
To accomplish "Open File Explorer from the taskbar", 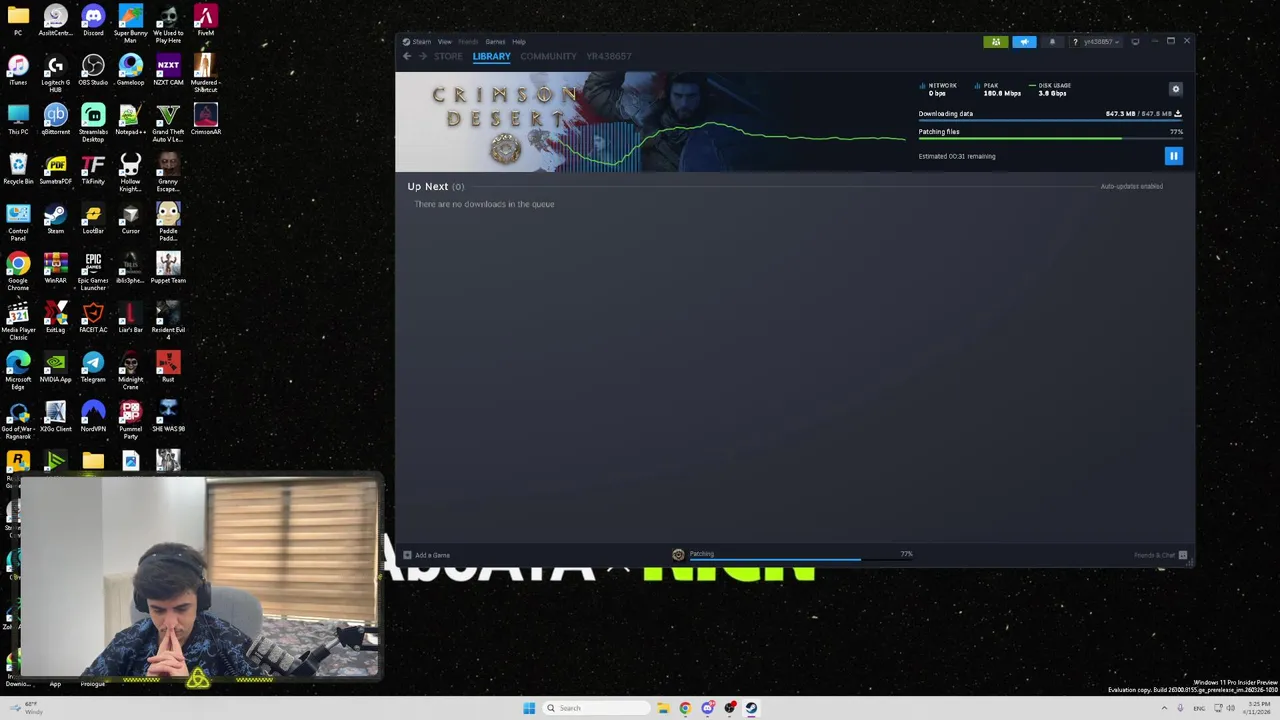I will [x=662, y=708].
